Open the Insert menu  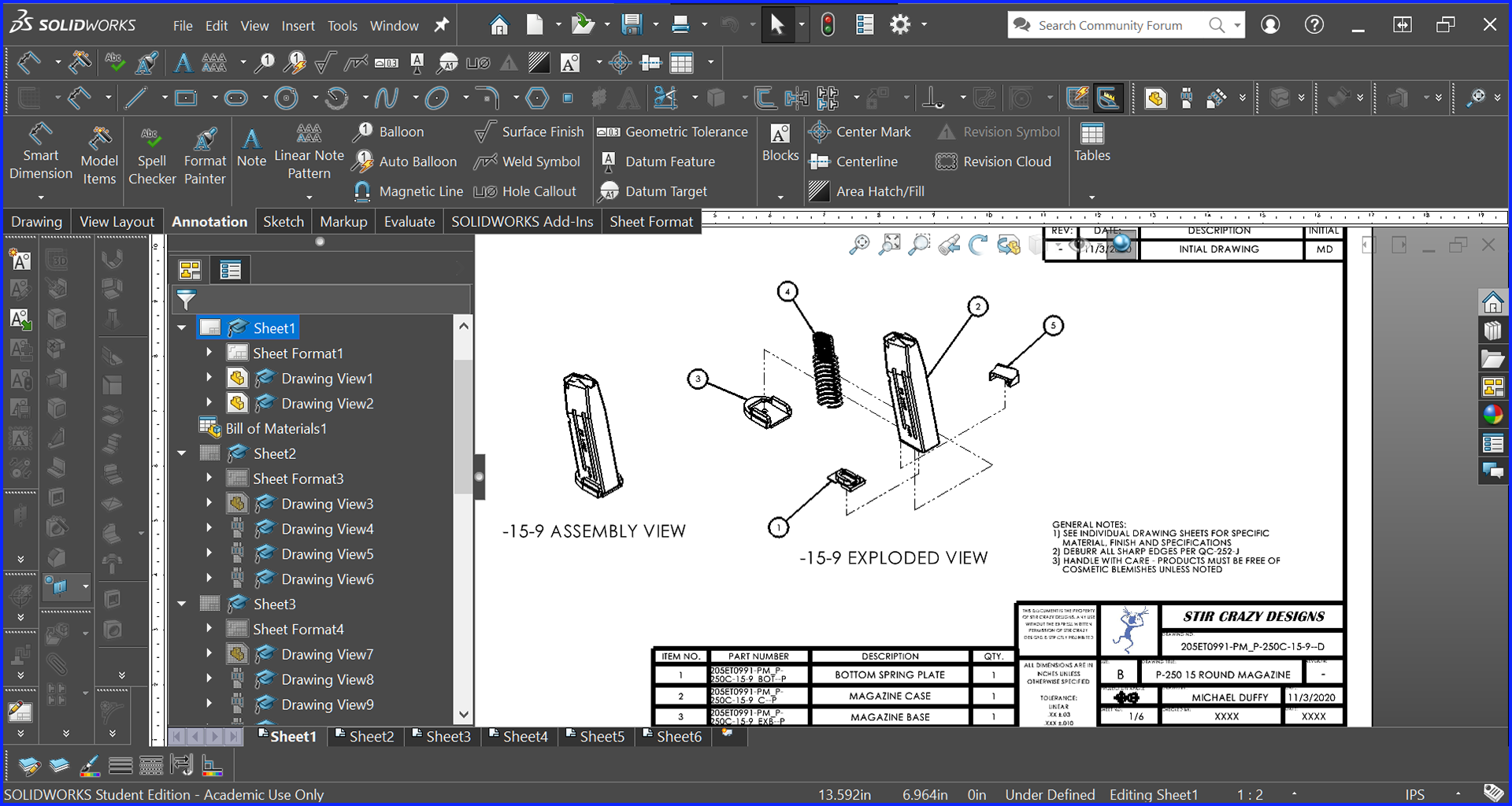[x=298, y=25]
